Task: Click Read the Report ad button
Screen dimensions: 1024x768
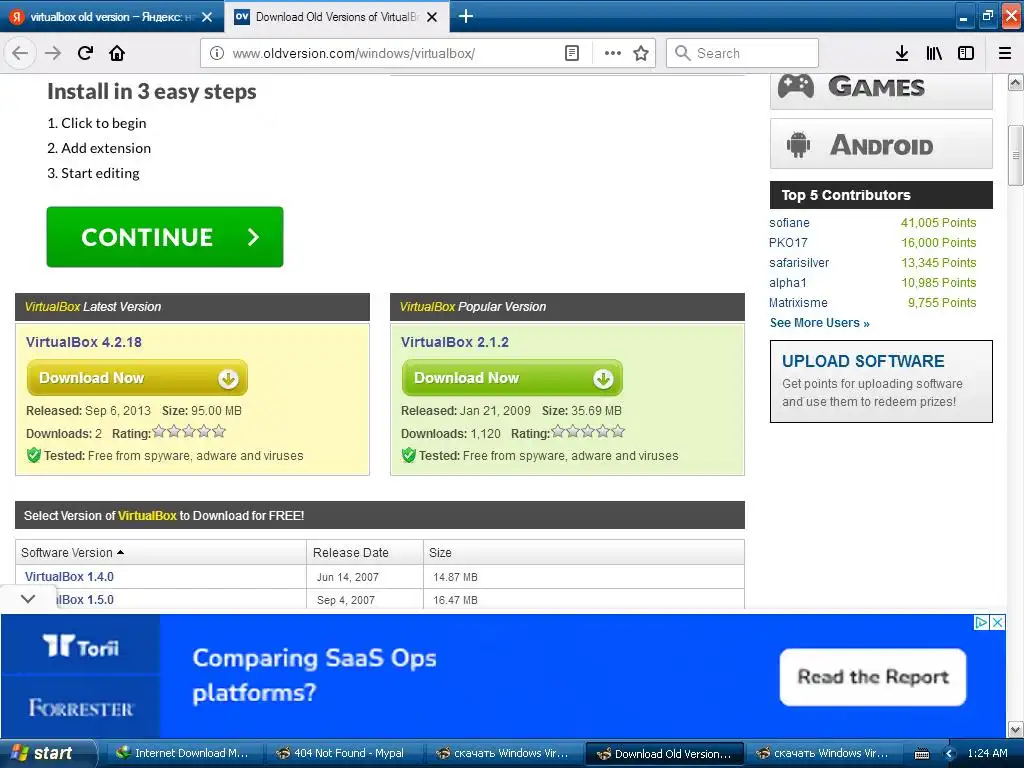Action: coord(872,677)
